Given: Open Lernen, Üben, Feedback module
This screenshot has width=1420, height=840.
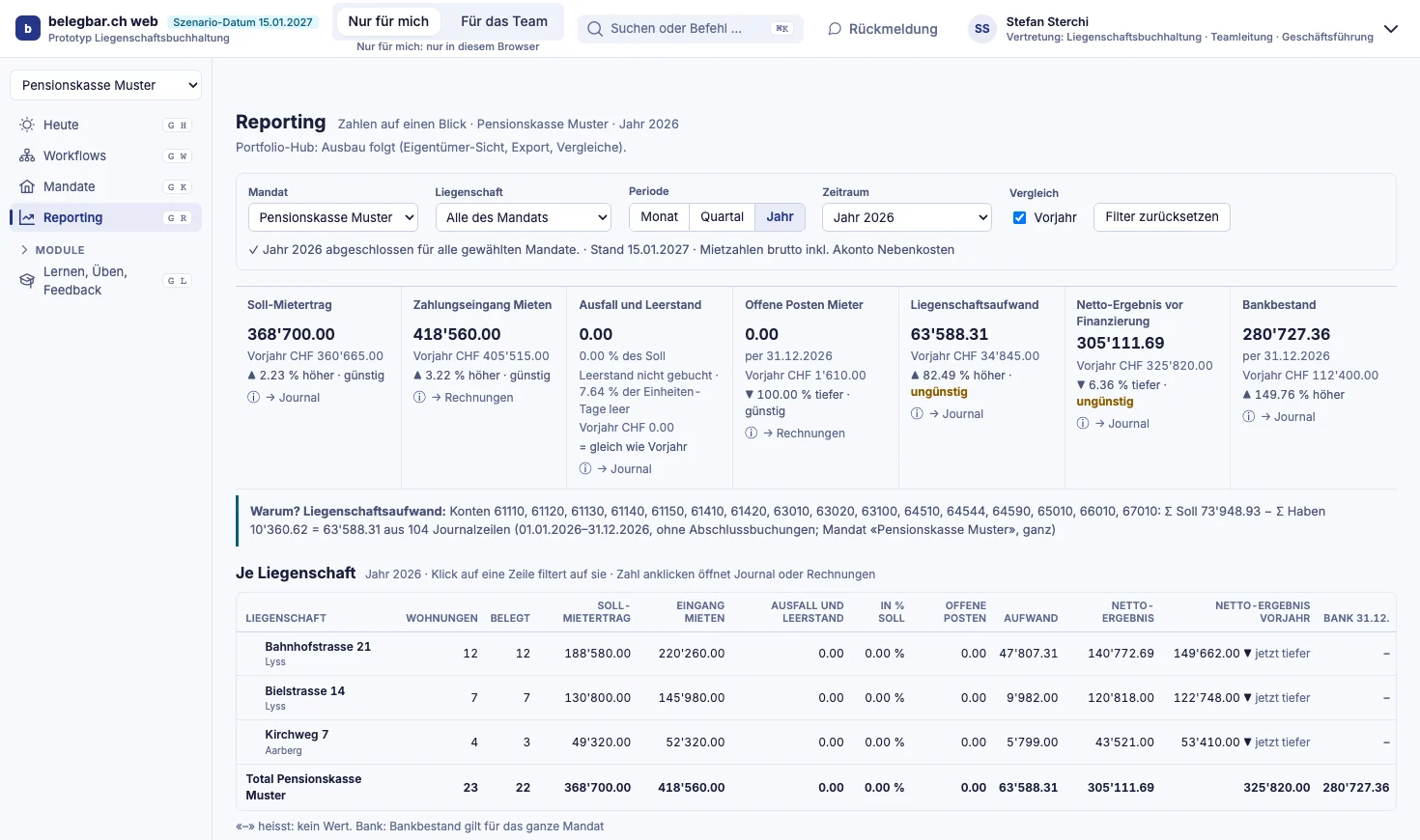Looking at the screenshot, I should (105, 281).
